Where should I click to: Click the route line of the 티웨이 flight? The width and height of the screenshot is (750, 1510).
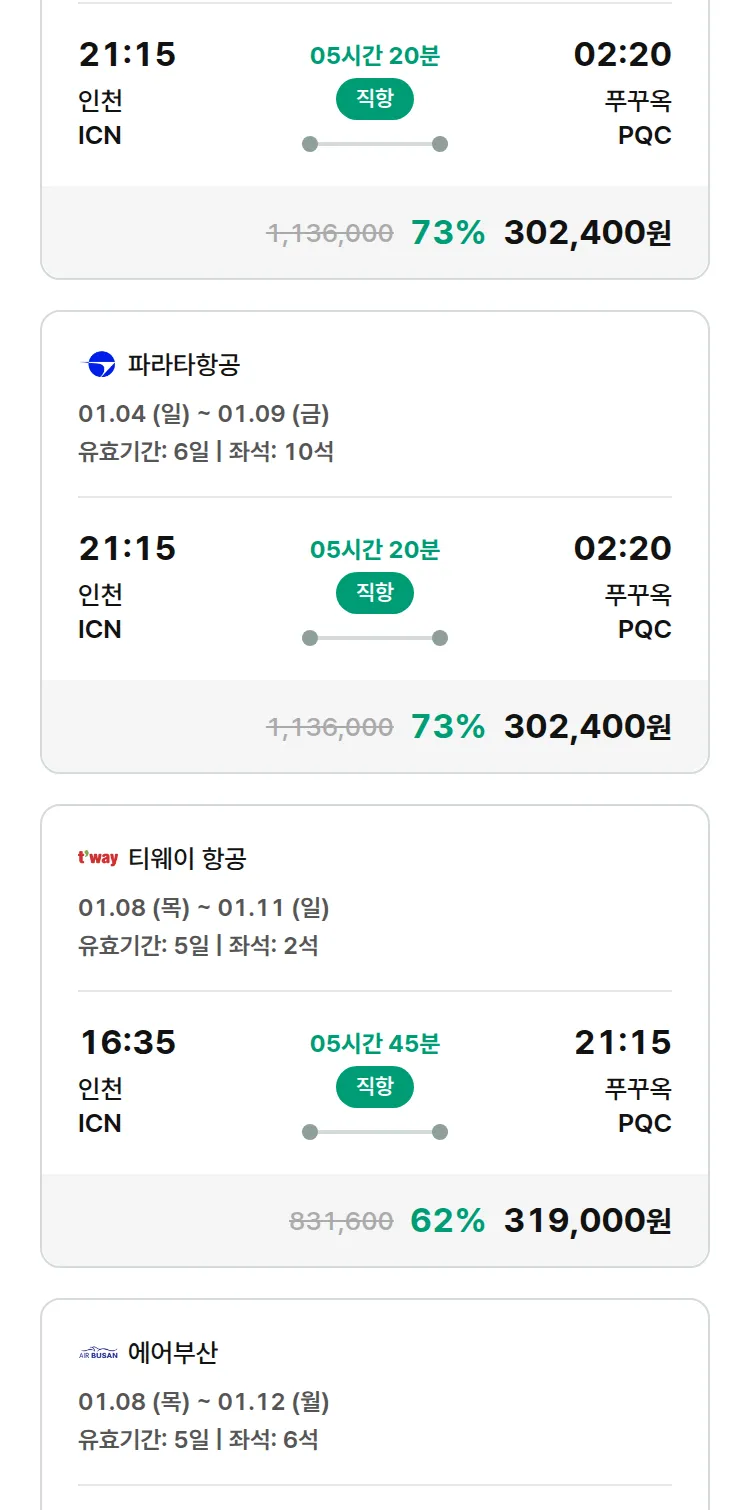coord(374,1132)
